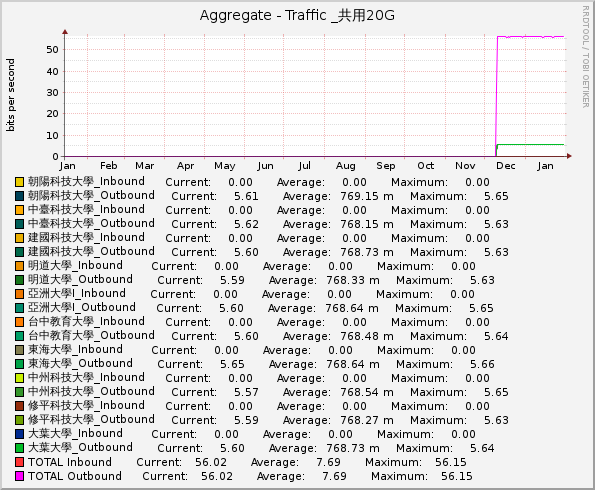This screenshot has width=595, height=490.
Task: Click the 中臺科技大學_Inbound orange swatch
Action: click(x=19, y=210)
